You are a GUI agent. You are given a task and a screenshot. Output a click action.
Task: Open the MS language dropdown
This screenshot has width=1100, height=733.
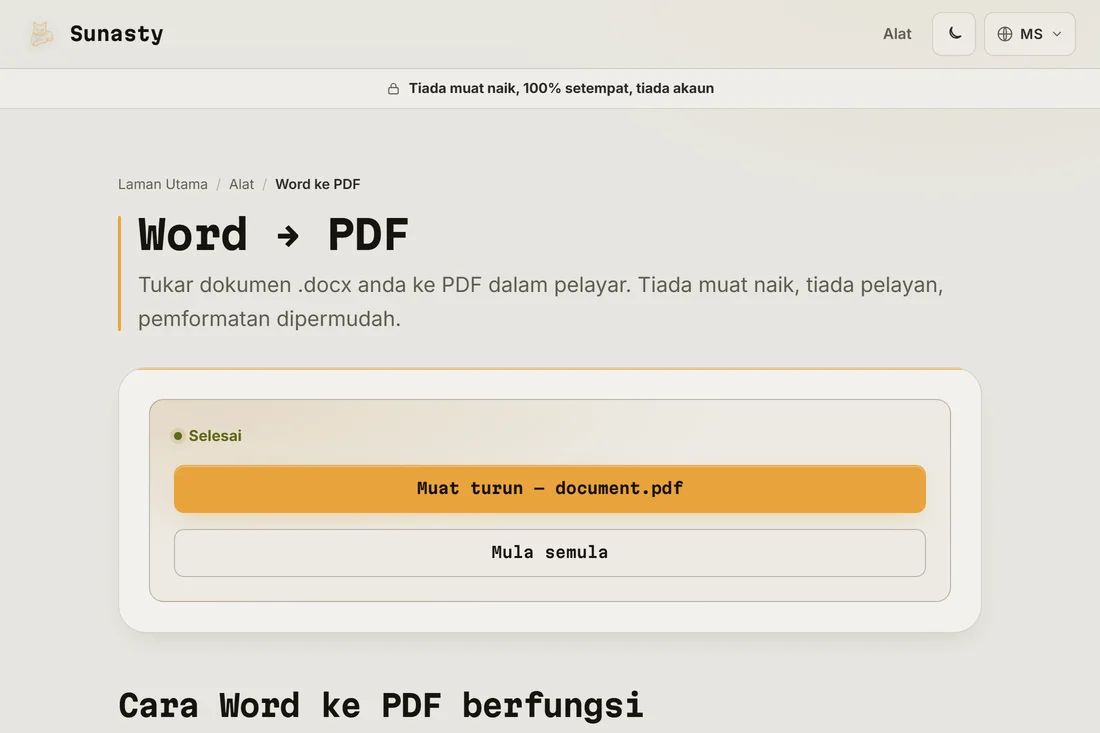coord(1029,34)
